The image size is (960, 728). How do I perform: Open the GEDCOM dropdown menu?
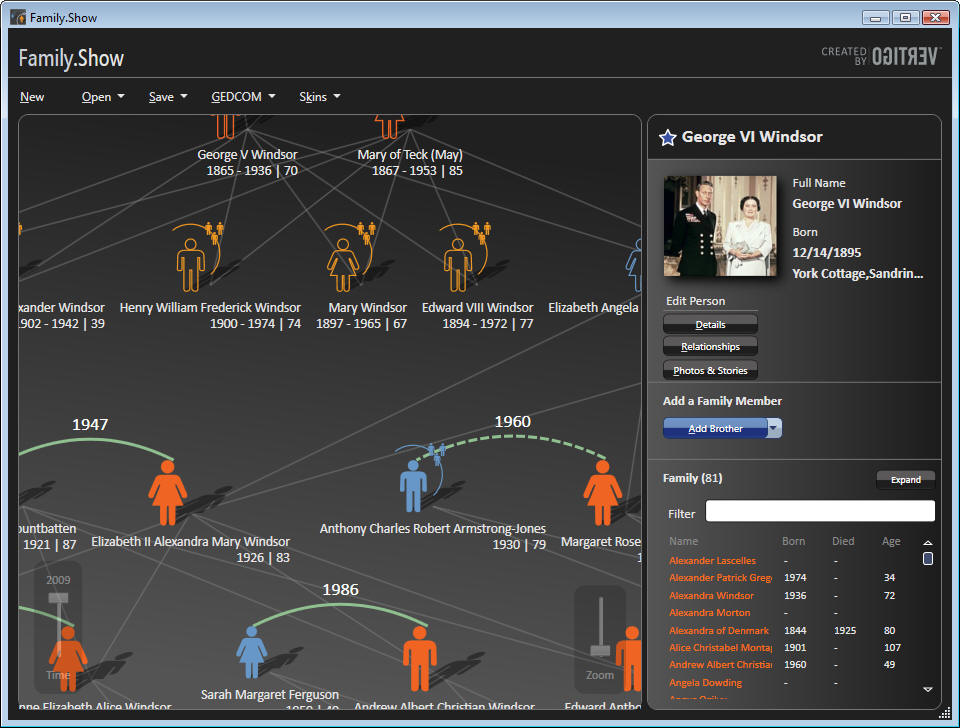243,97
